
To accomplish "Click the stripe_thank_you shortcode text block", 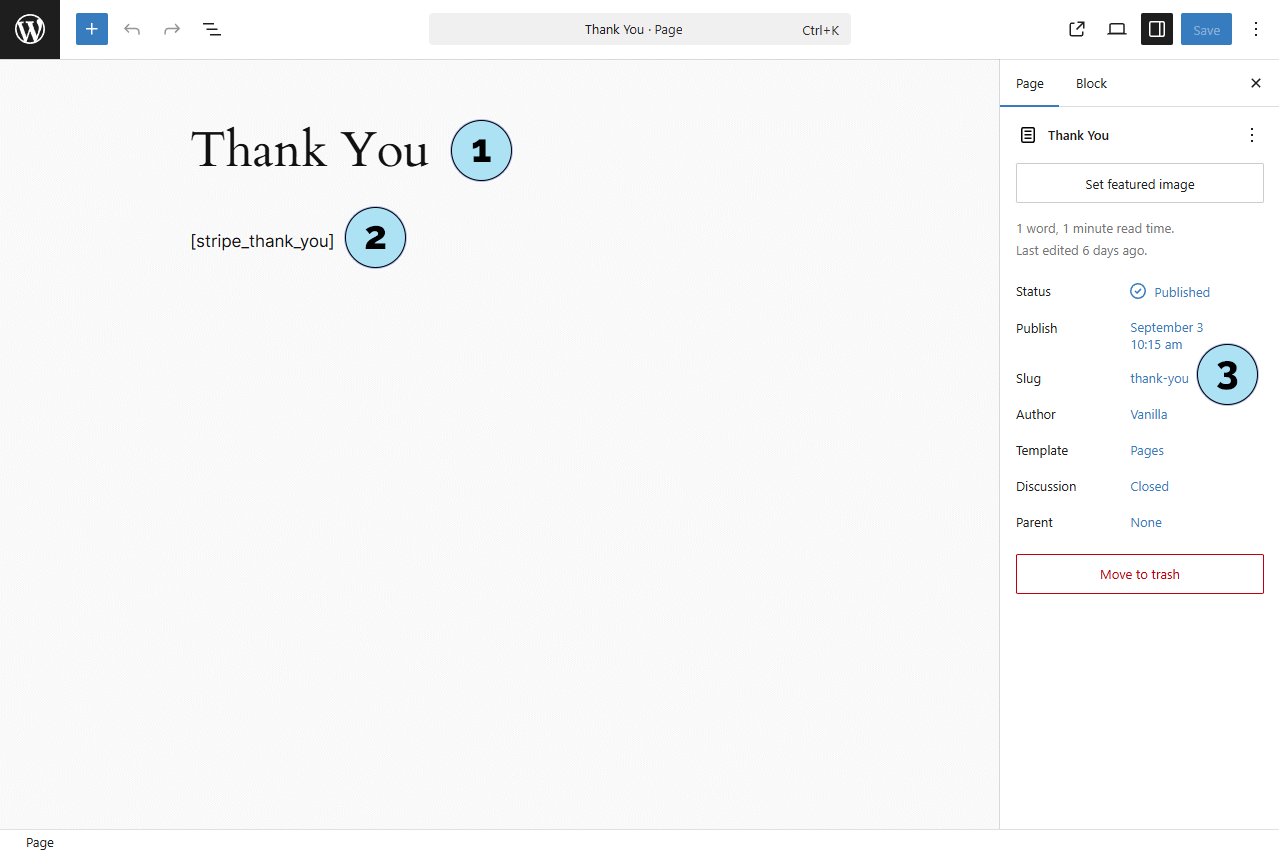I will [262, 241].
